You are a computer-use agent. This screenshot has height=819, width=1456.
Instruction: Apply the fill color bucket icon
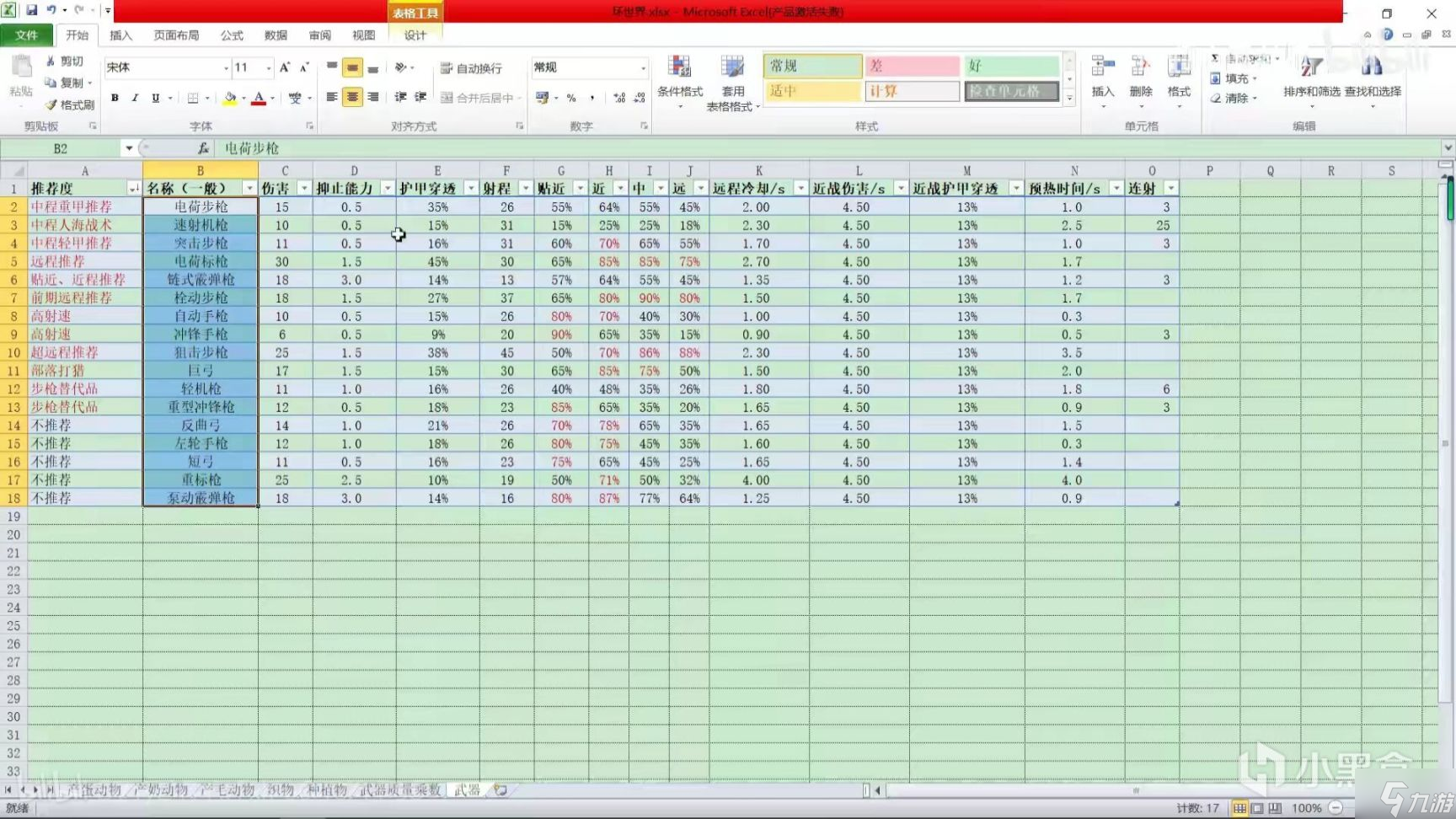pyautogui.click(x=230, y=98)
